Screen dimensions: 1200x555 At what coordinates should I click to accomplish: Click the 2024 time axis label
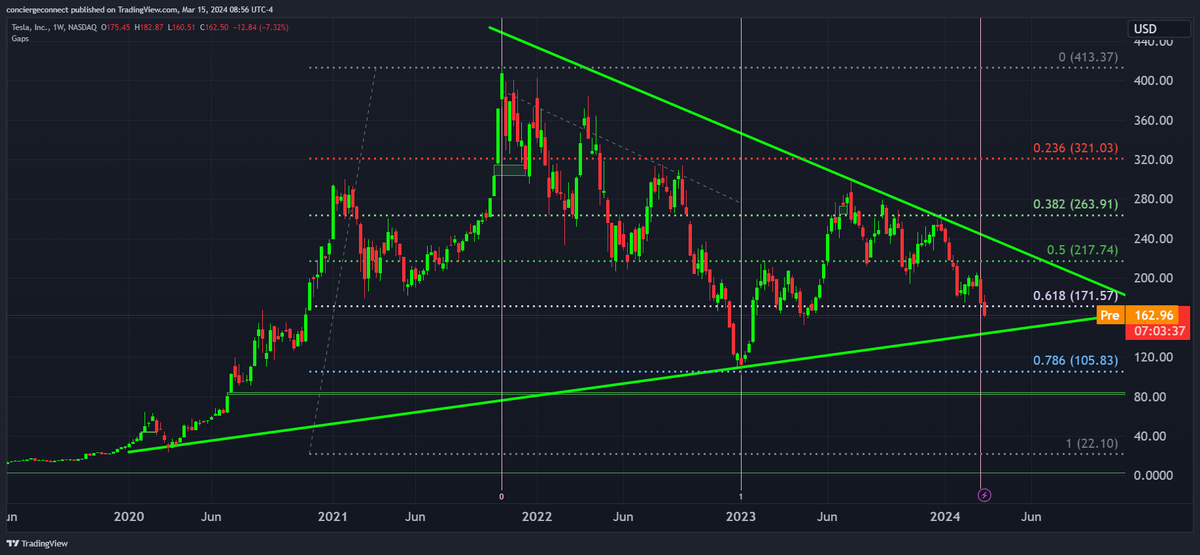tap(945, 517)
